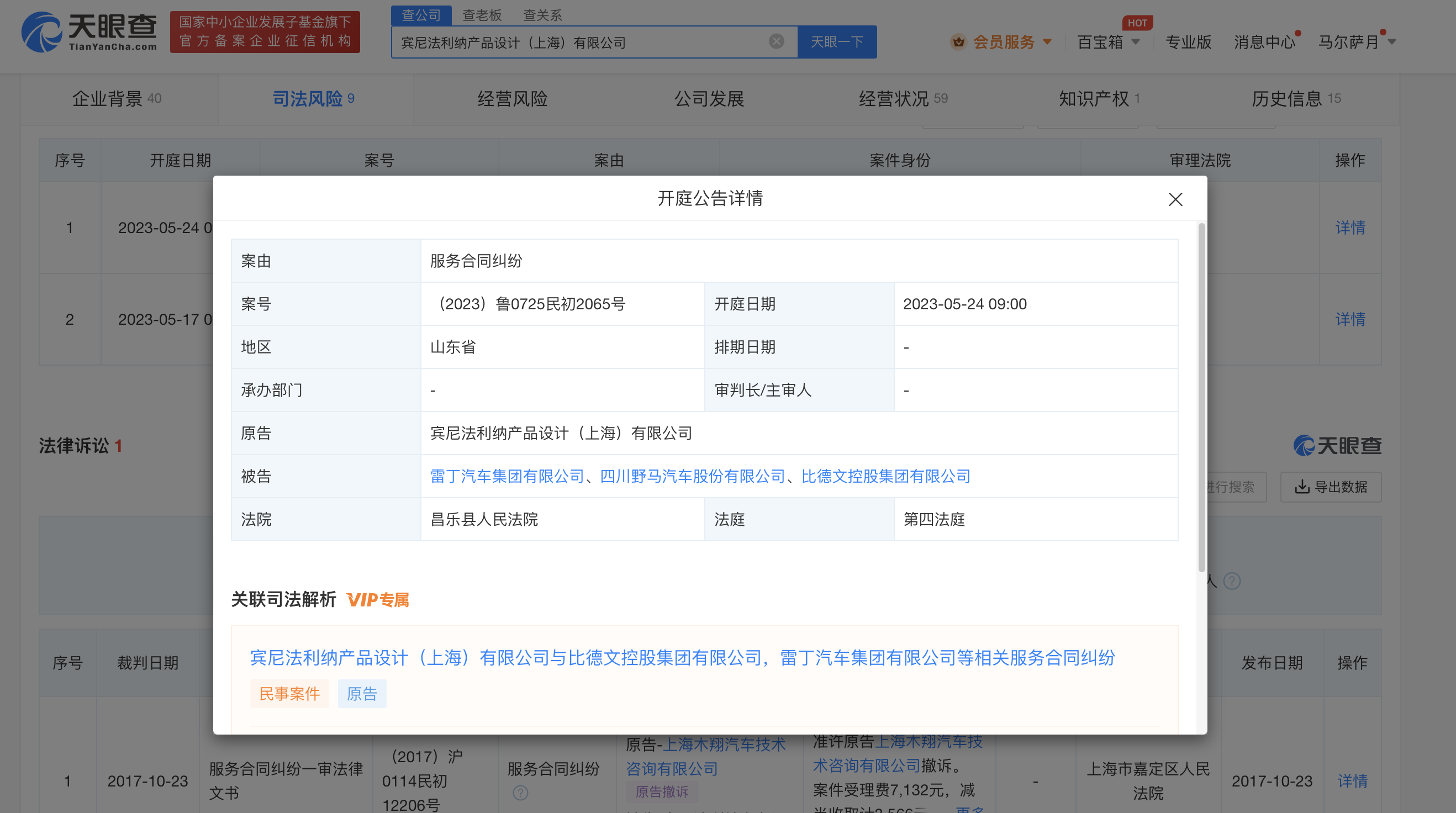1456x813 pixels.
Task: Switch to the 查关系 search tab
Action: [x=542, y=15]
